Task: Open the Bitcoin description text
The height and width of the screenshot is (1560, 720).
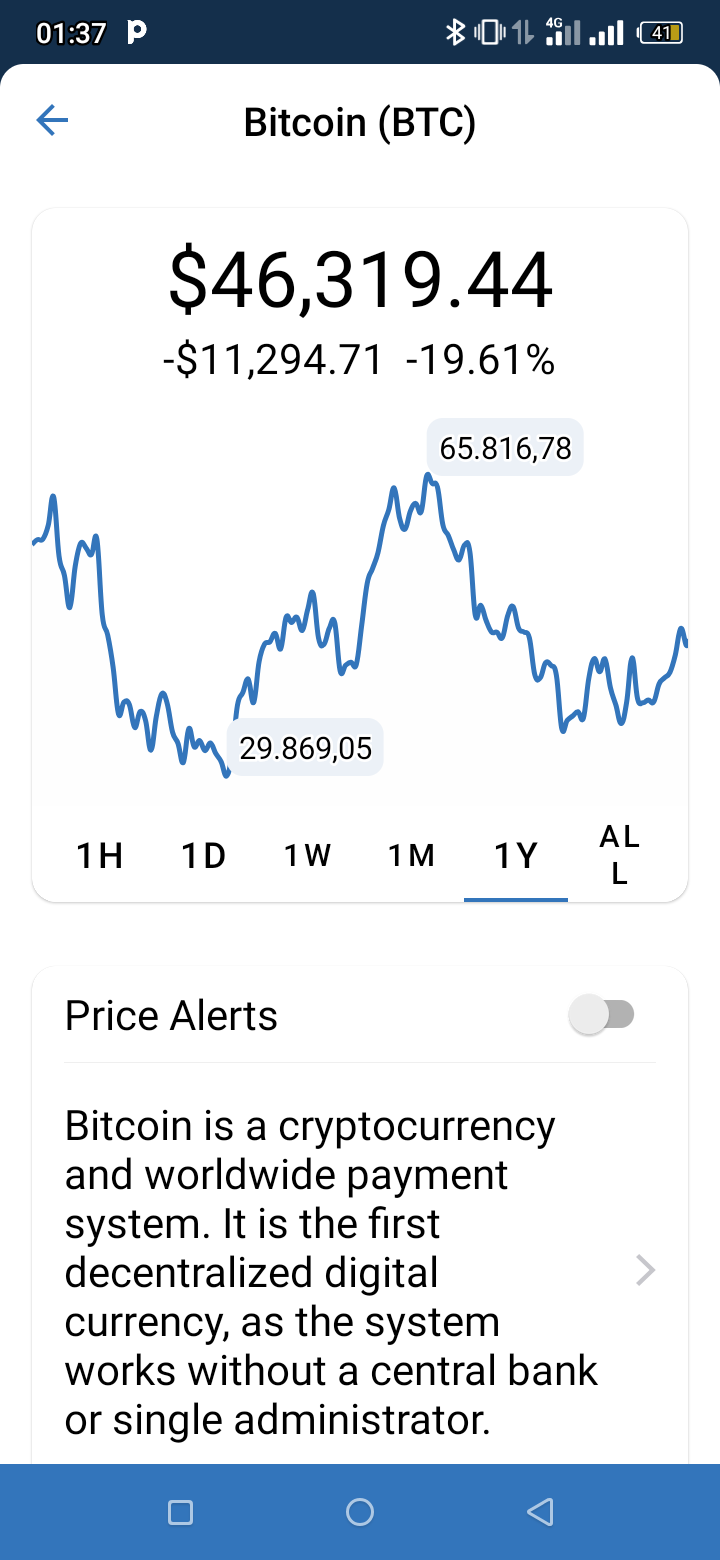Action: coord(331,1272)
